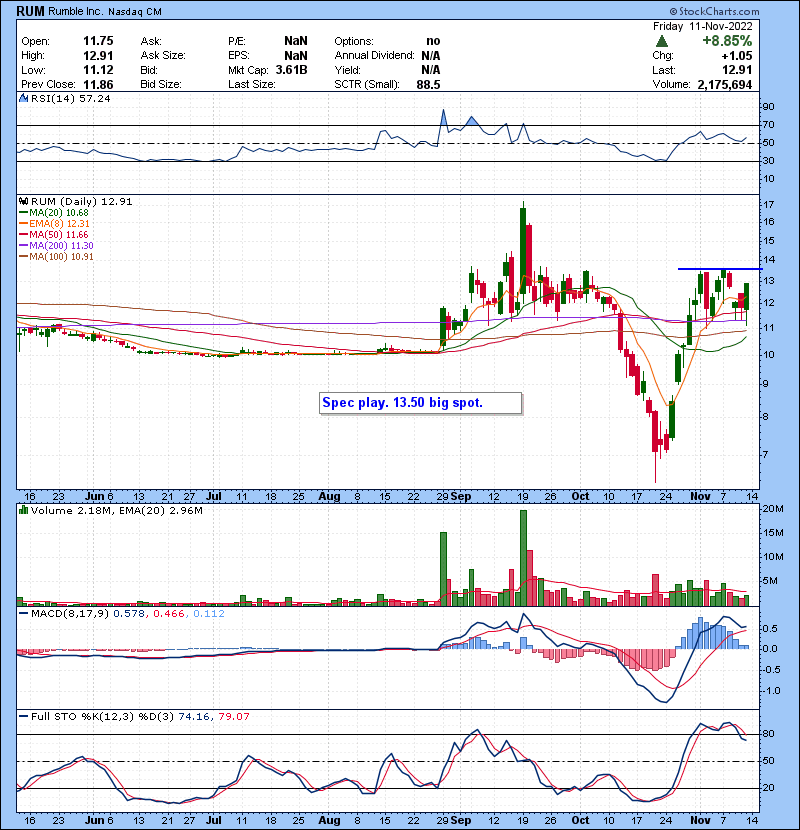Click the Volume 2.18M, EMA(20) 2.96M label
The image size is (800, 830).
[x=116, y=511]
